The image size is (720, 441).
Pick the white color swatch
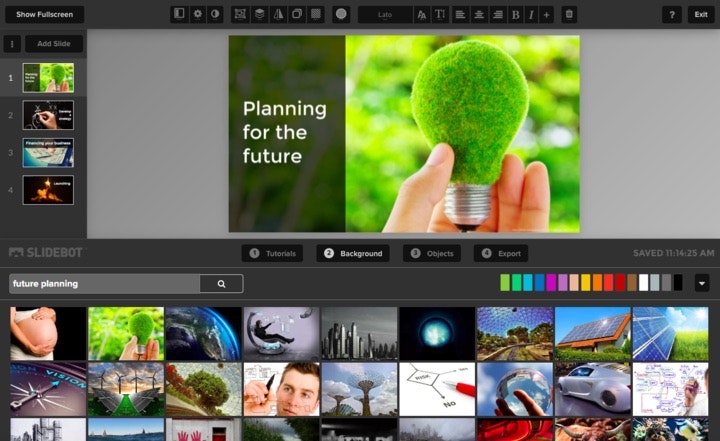[644, 283]
